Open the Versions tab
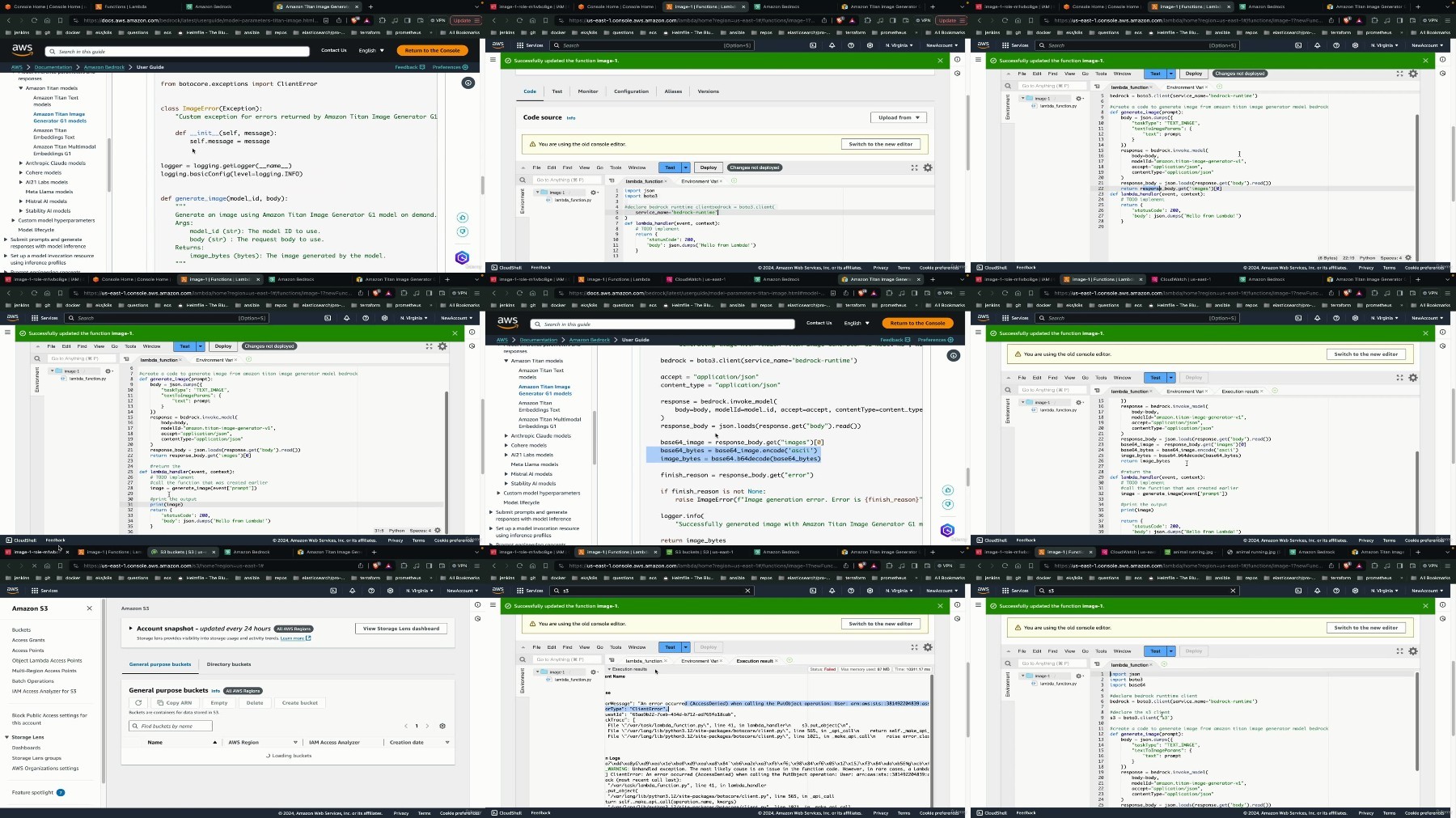Screen dimensions: 1456x818 [x=708, y=91]
